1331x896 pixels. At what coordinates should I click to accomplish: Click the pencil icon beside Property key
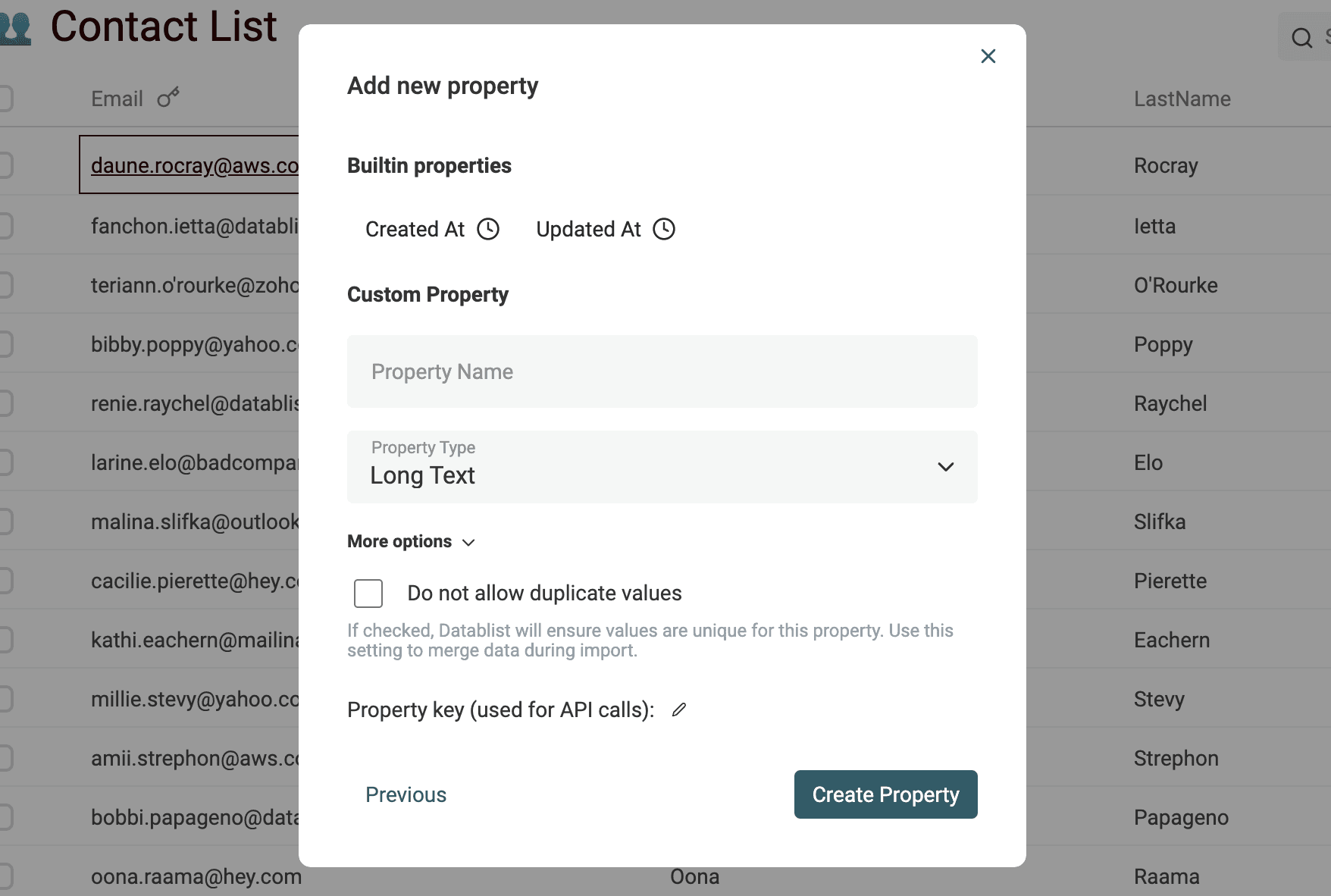click(x=679, y=710)
